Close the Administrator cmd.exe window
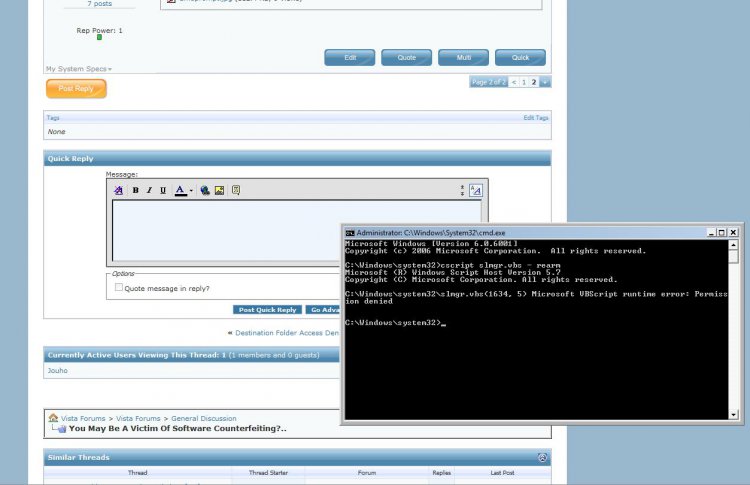The width and height of the screenshot is (750, 485). pyautogui.click(x=733, y=233)
